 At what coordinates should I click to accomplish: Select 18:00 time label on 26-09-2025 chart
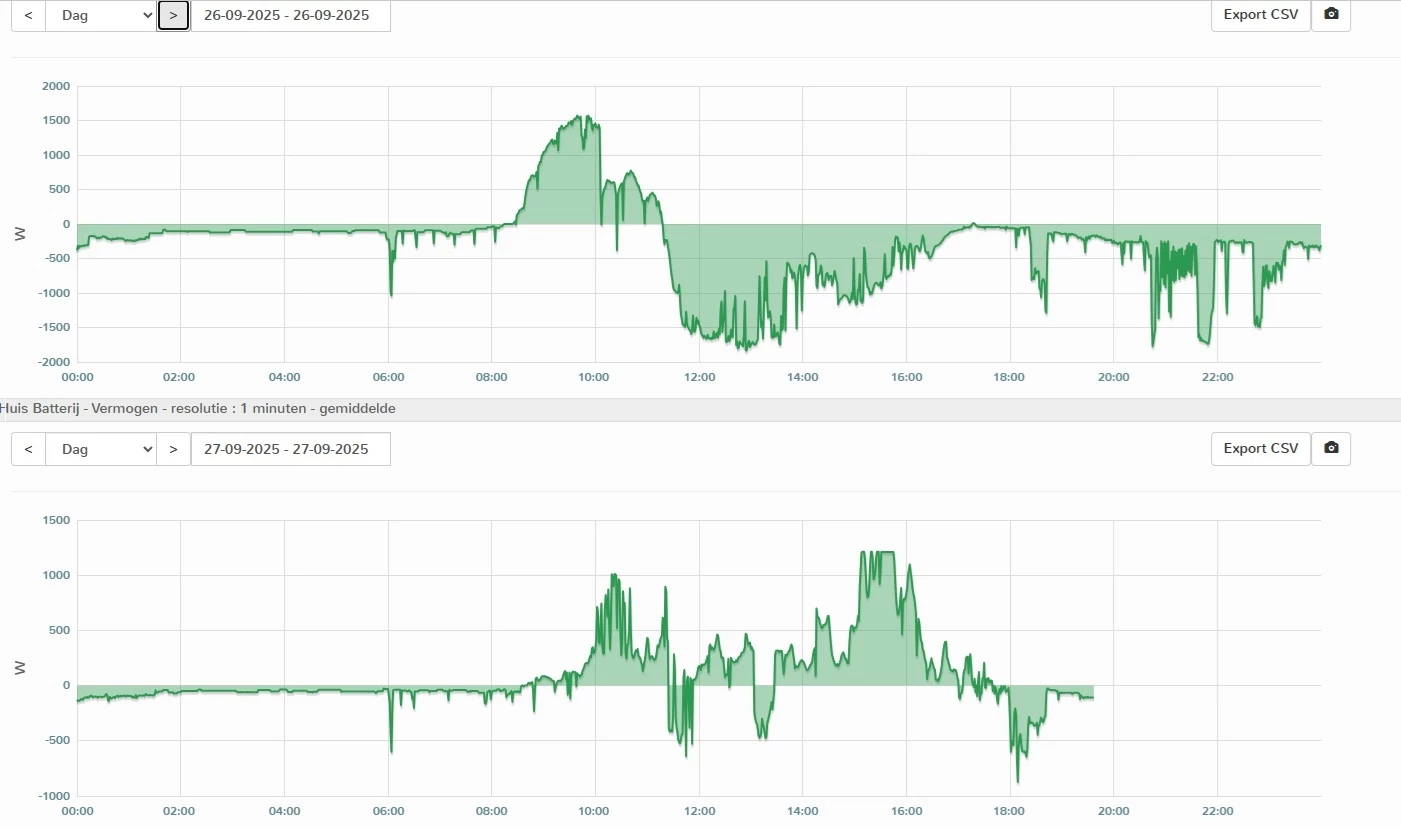1010,377
